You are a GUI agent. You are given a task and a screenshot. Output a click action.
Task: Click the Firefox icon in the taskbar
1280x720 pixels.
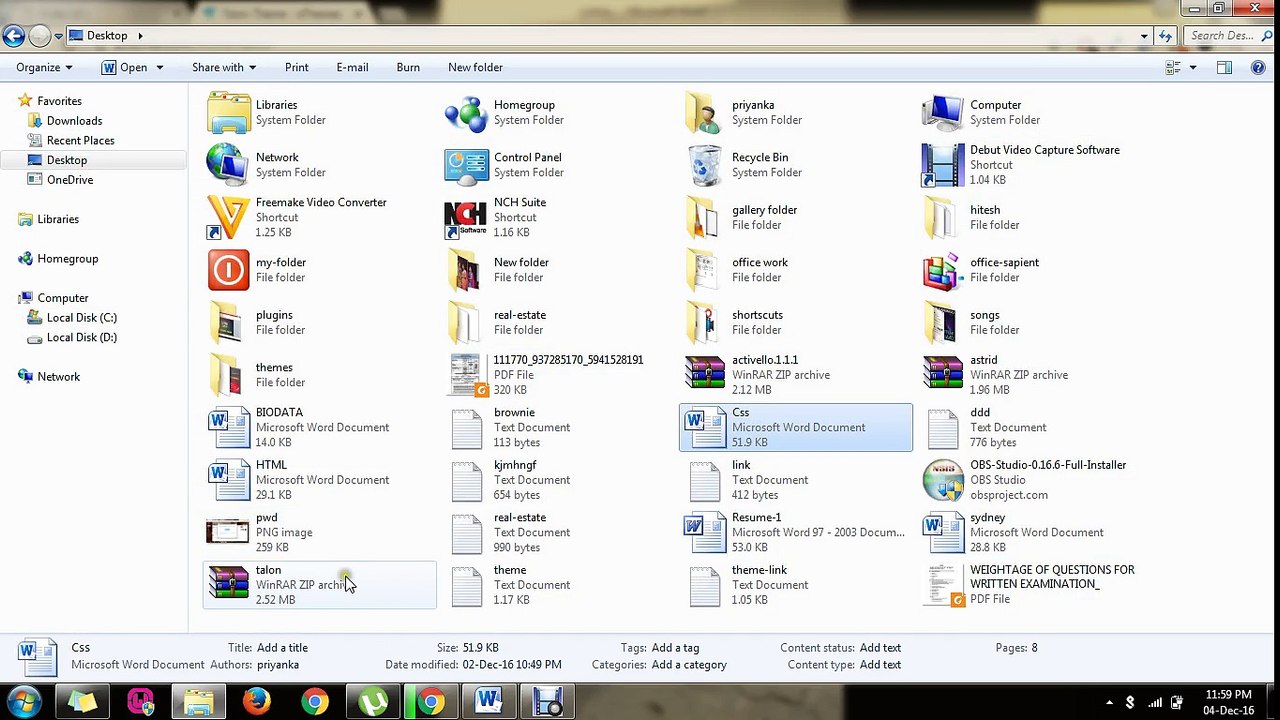coord(257,701)
